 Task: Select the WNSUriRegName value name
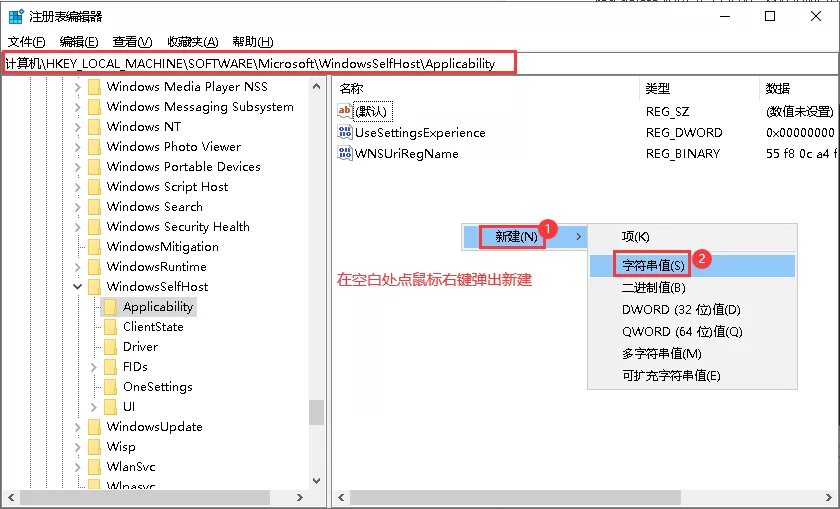[x=407, y=154]
